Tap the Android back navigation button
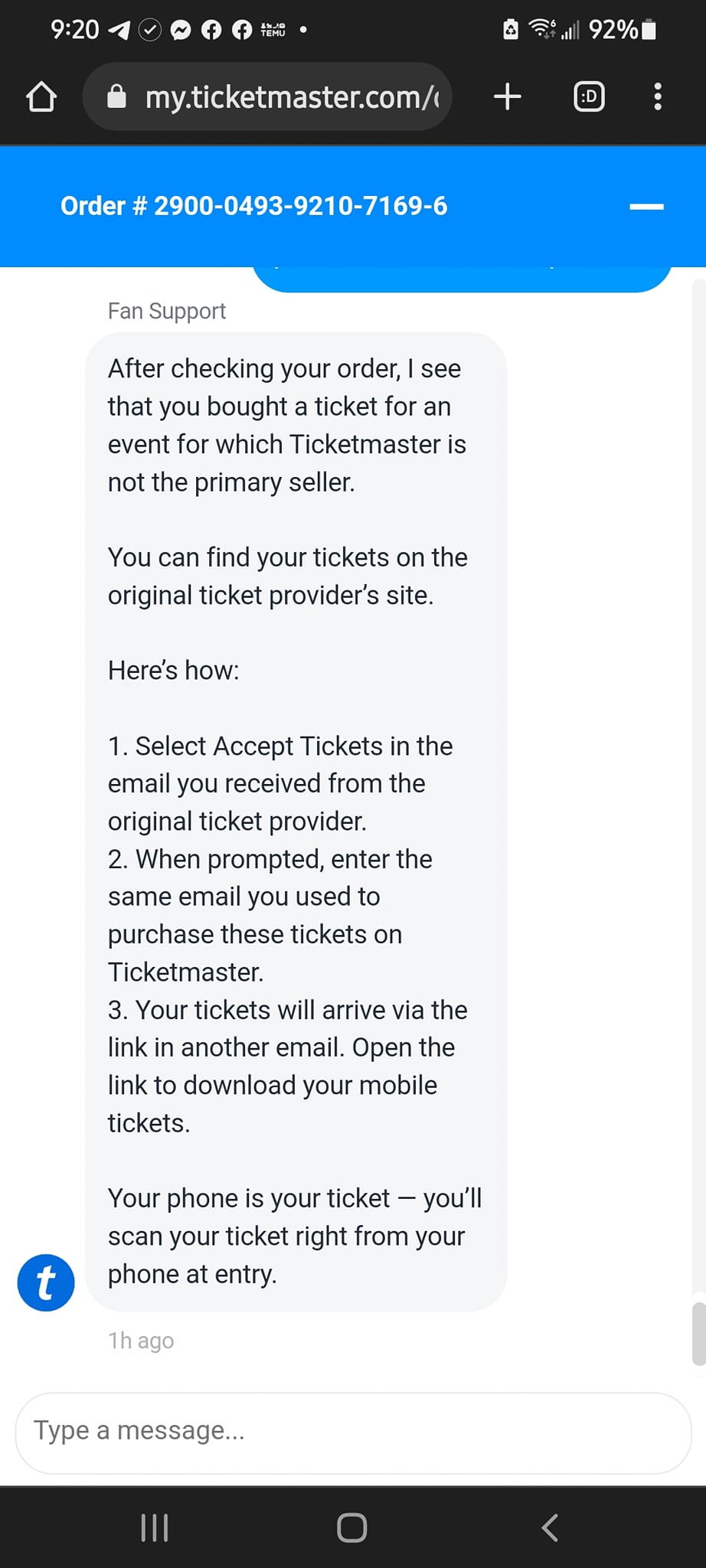The image size is (706, 1568). (x=549, y=1527)
